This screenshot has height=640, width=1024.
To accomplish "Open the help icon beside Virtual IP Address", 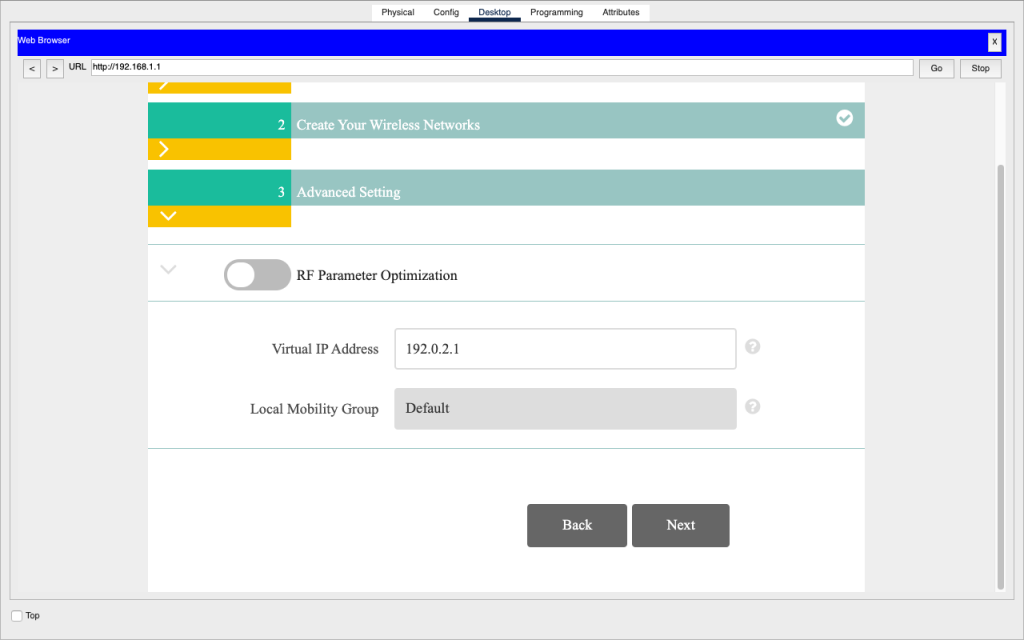I will pos(752,346).
